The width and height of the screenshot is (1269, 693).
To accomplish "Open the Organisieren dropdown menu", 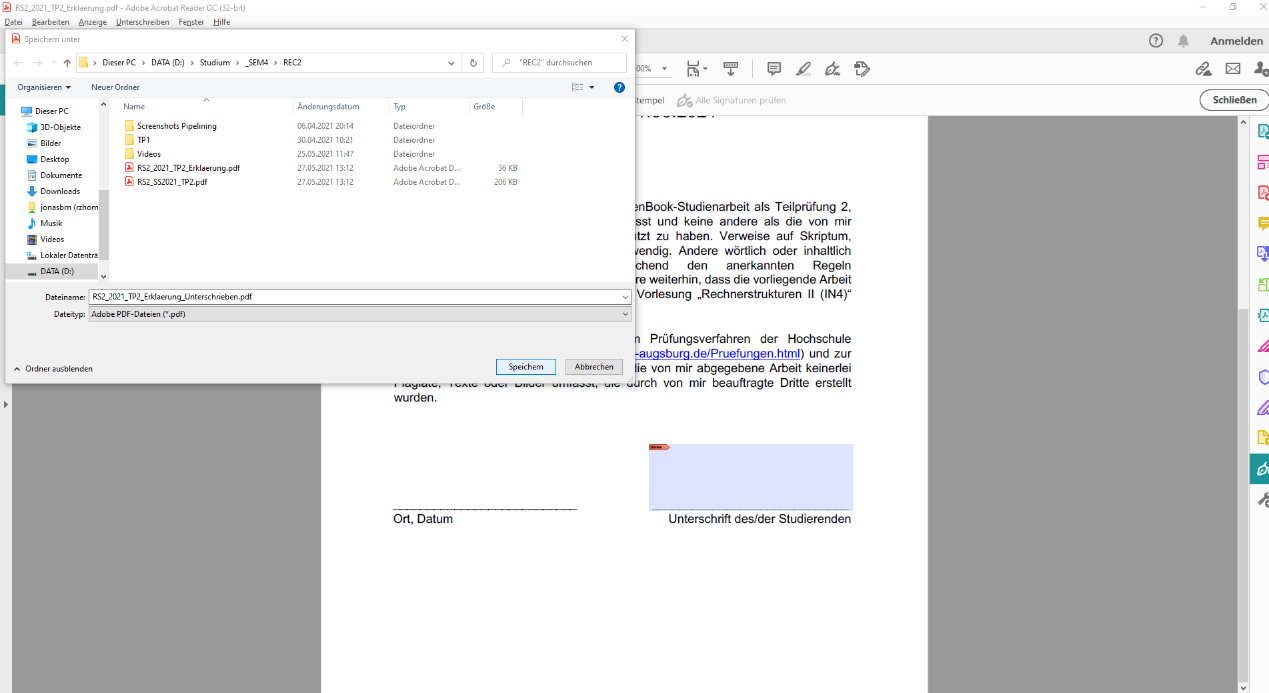I will (44, 88).
